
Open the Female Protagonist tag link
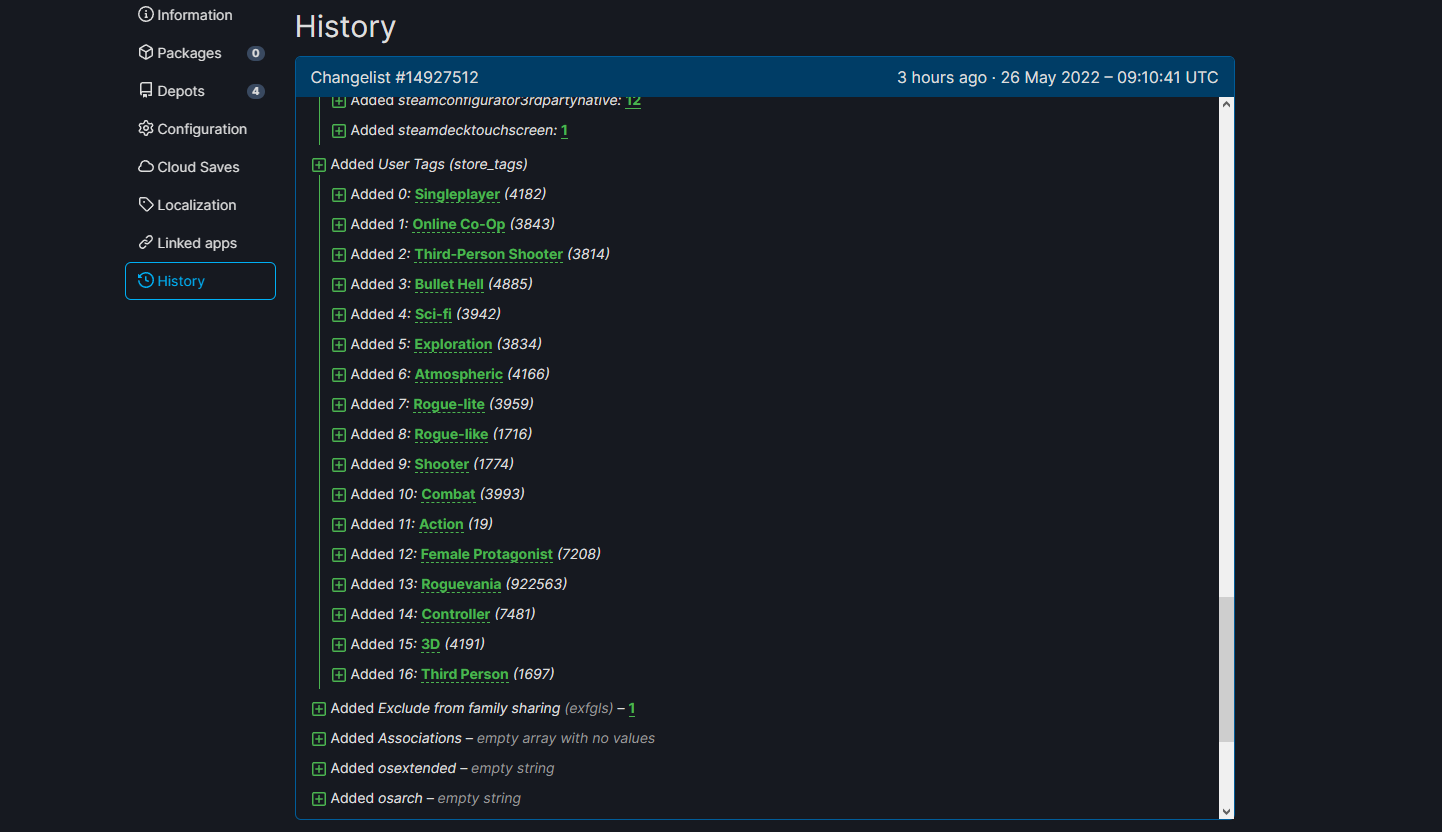486,554
